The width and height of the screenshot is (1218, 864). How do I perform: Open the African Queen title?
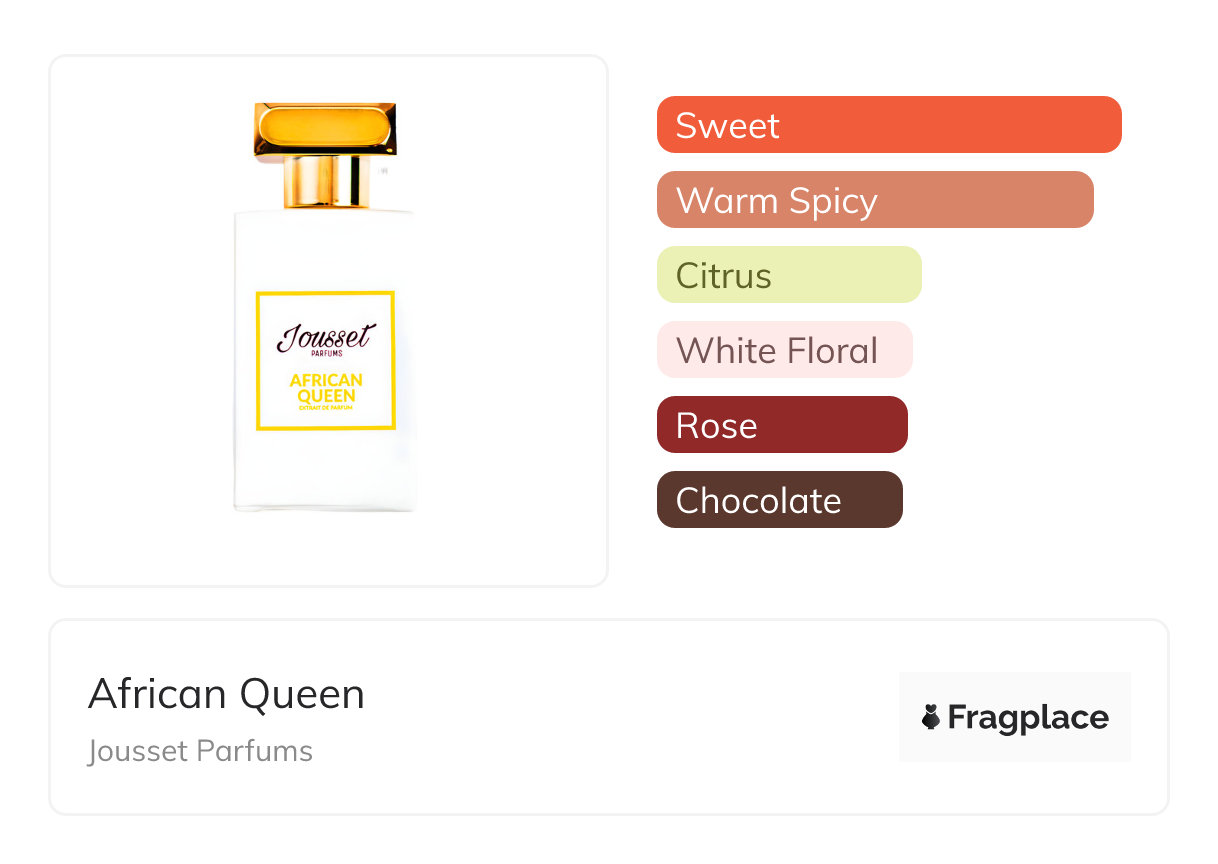[x=226, y=694]
